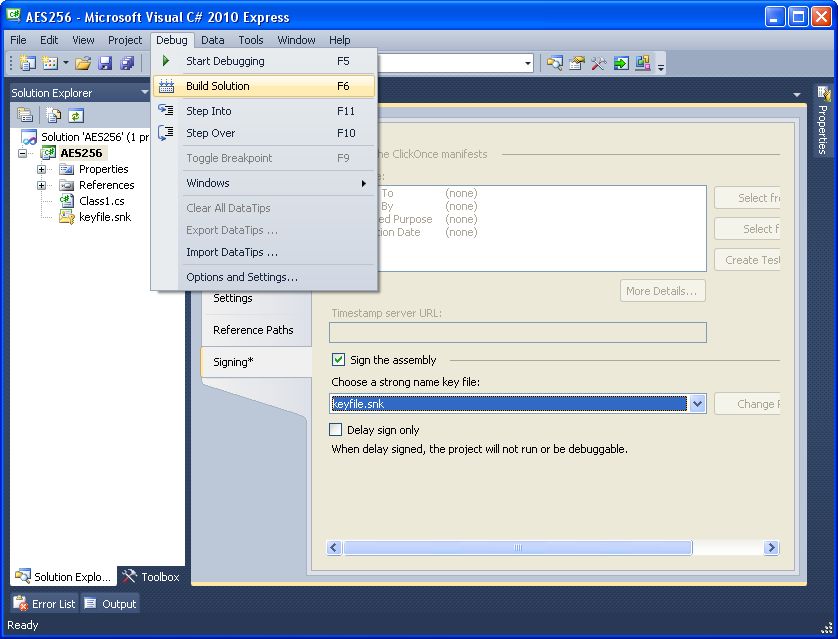The height and width of the screenshot is (639, 838).
Task: Click the Start Debugging green play icon
Action: [x=166, y=61]
